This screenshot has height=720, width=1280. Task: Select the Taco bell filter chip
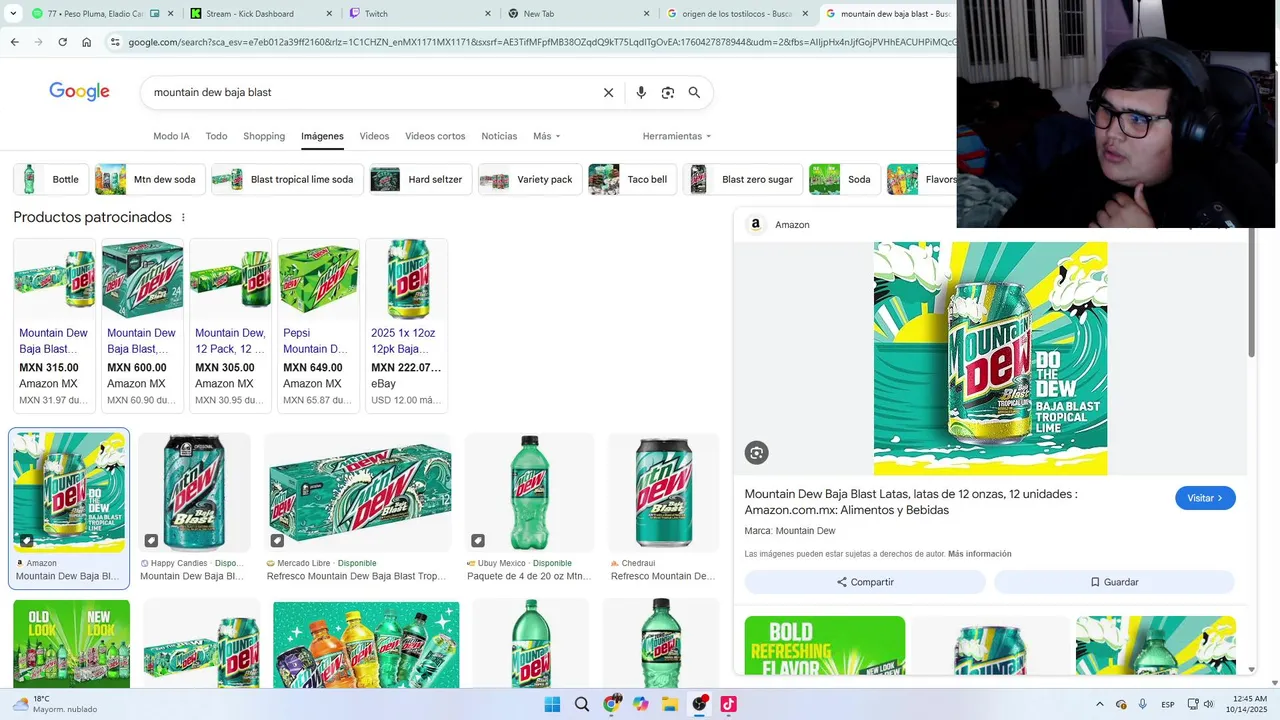coord(632,179)
